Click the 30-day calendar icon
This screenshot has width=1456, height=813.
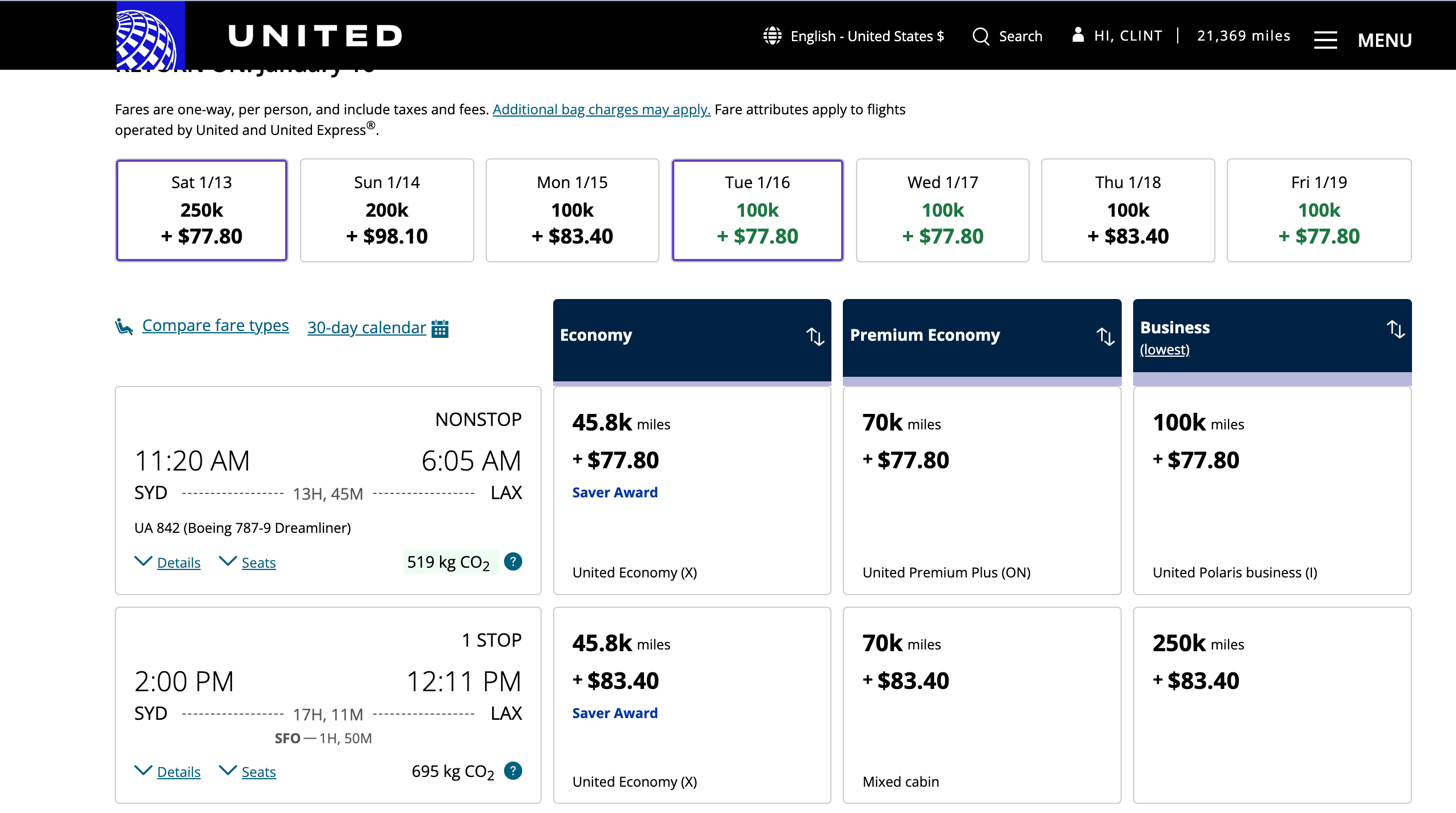point(439,328)
